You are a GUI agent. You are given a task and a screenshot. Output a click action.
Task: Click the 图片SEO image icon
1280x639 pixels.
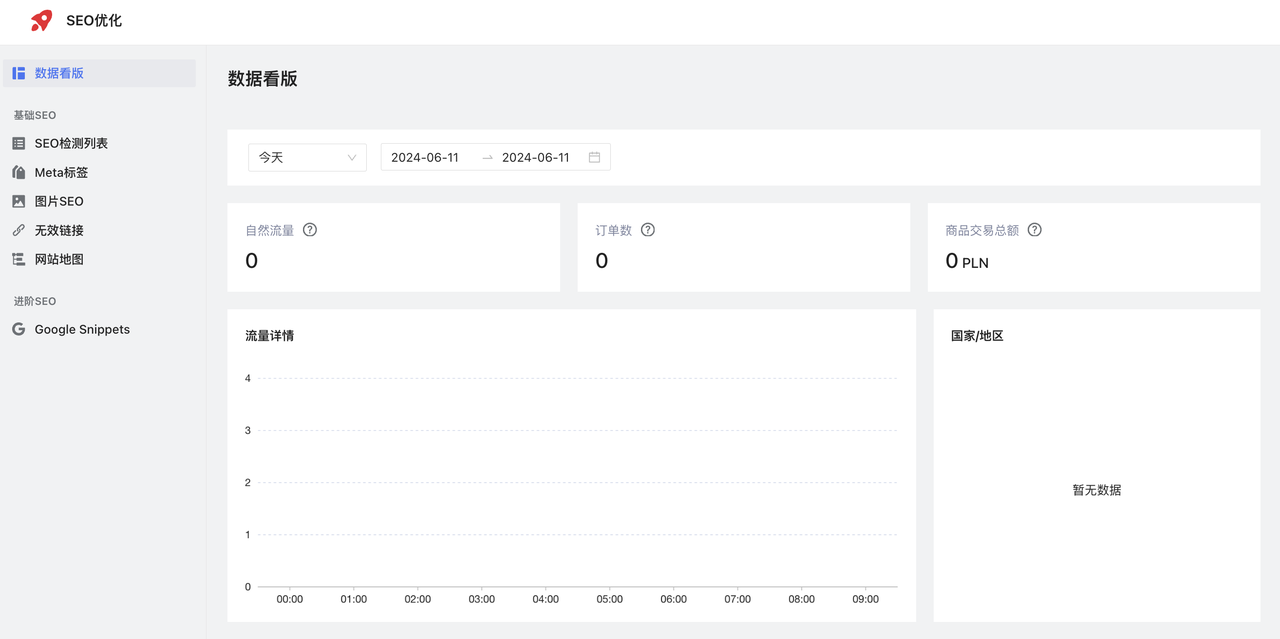coord(19,202)
